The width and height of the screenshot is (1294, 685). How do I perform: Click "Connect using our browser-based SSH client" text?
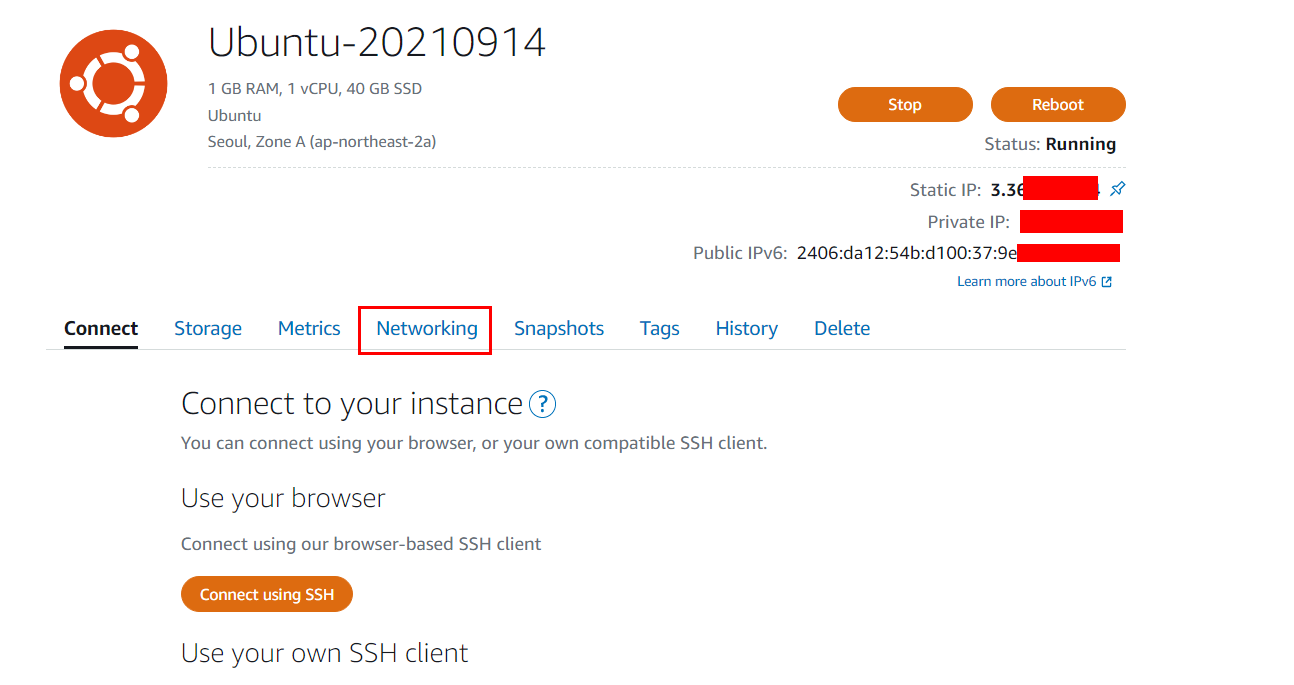[361, 544]
